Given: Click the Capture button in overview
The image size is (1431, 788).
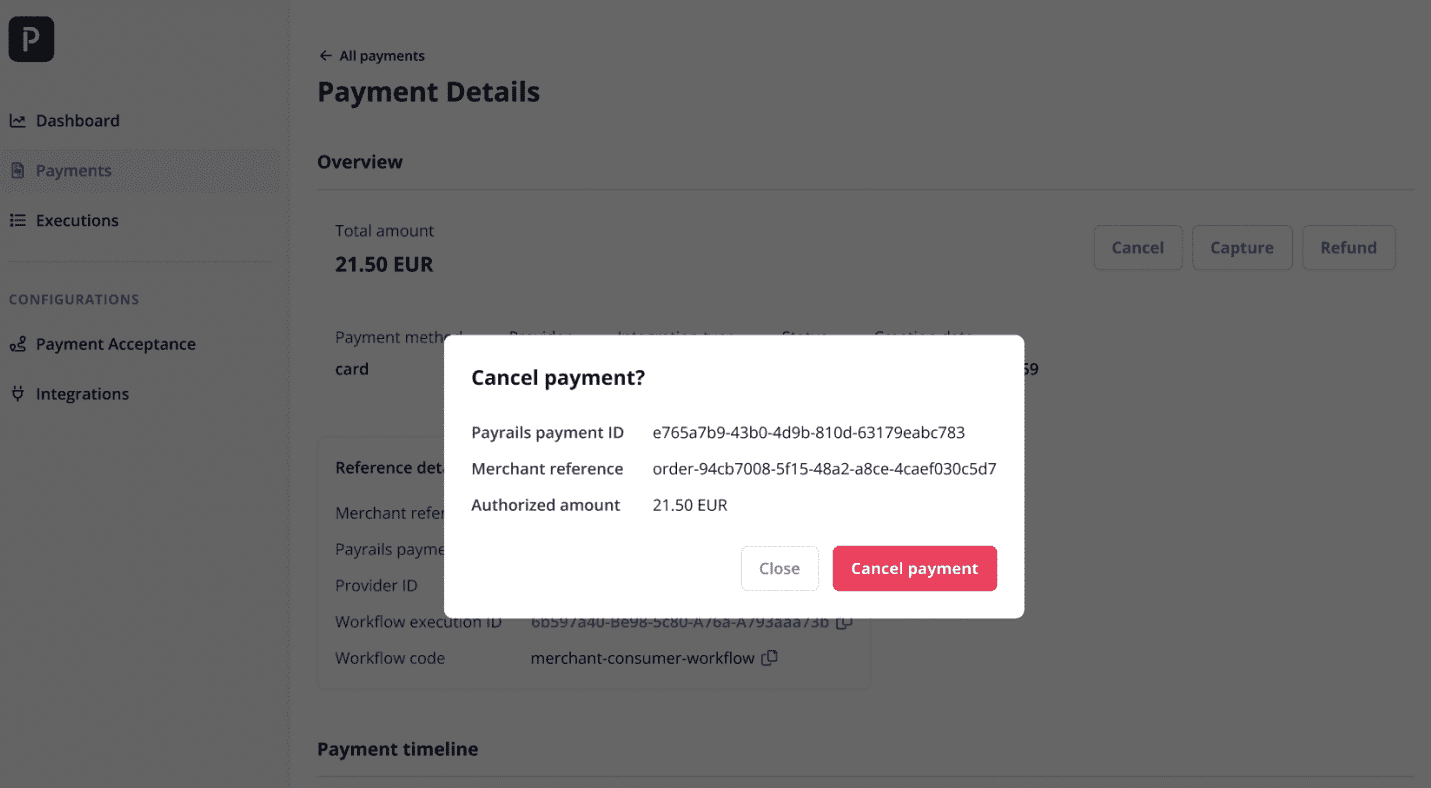Looking at the screenshot, I should click(x=1242, y=248).
